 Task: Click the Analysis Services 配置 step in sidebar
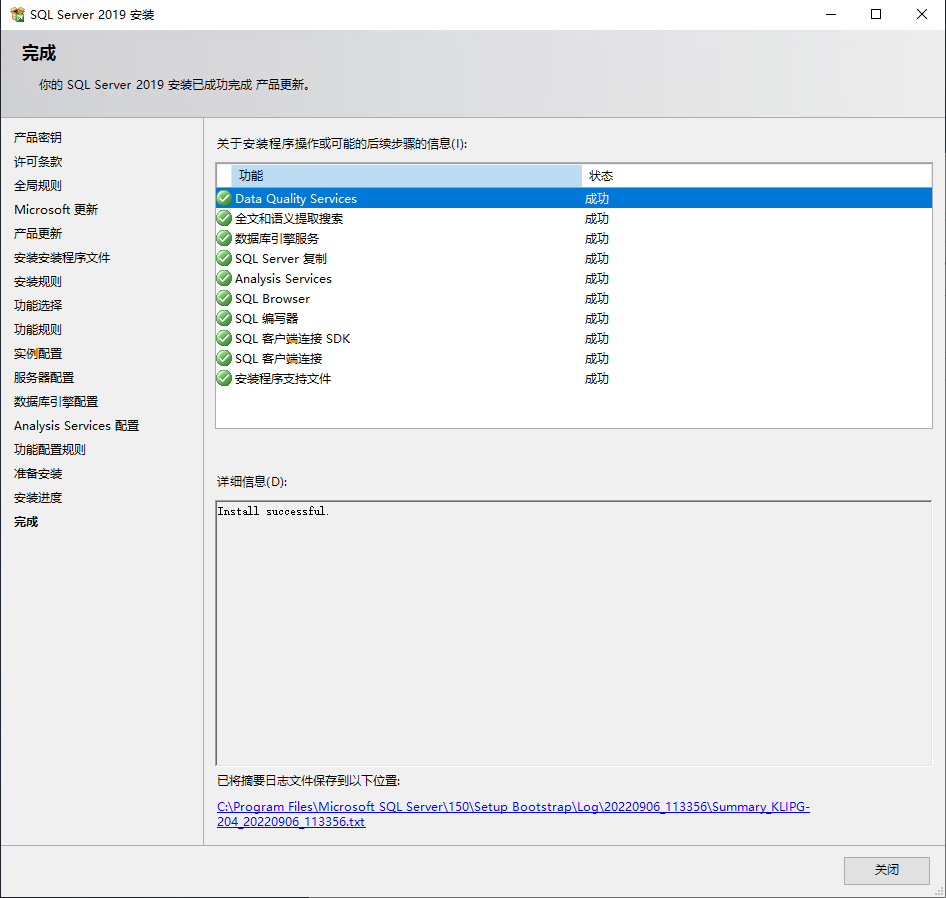pyautogui.click(x=77, y=425)
